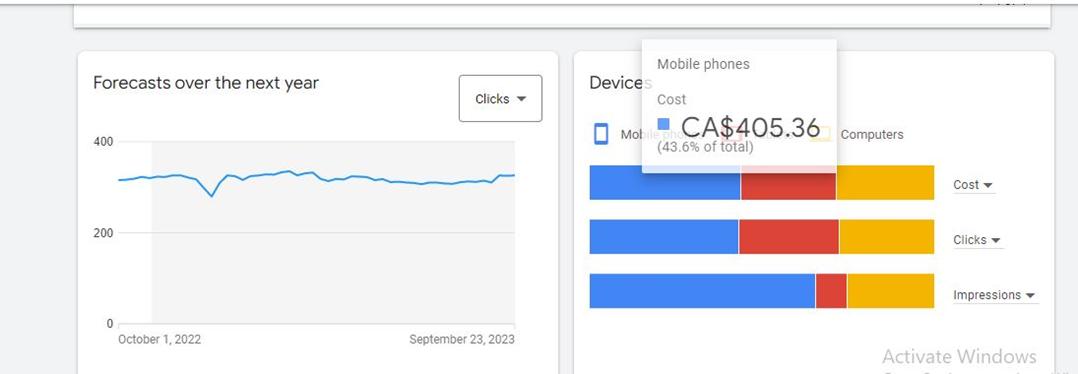Click the small red Impressions bar segment
The width and height of the screenshot is (1078, 374).
831,291
